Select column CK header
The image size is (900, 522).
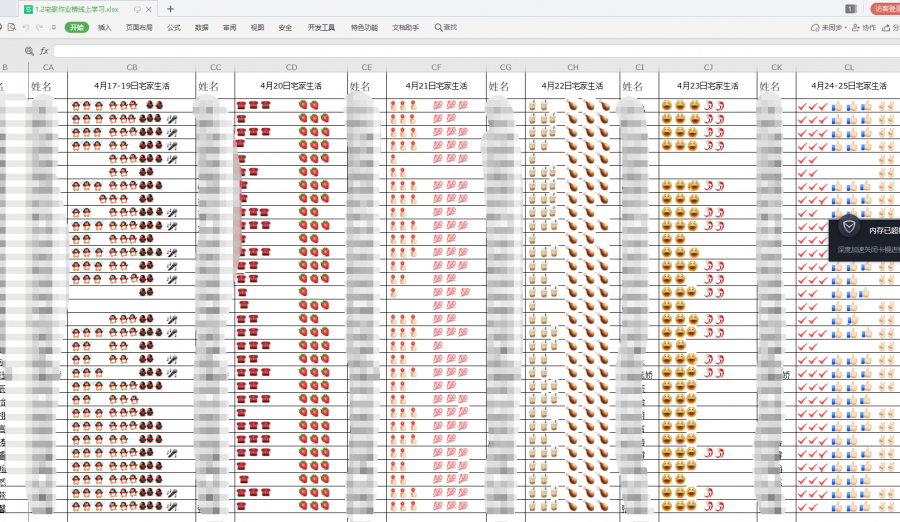click(x=777, y=67)
